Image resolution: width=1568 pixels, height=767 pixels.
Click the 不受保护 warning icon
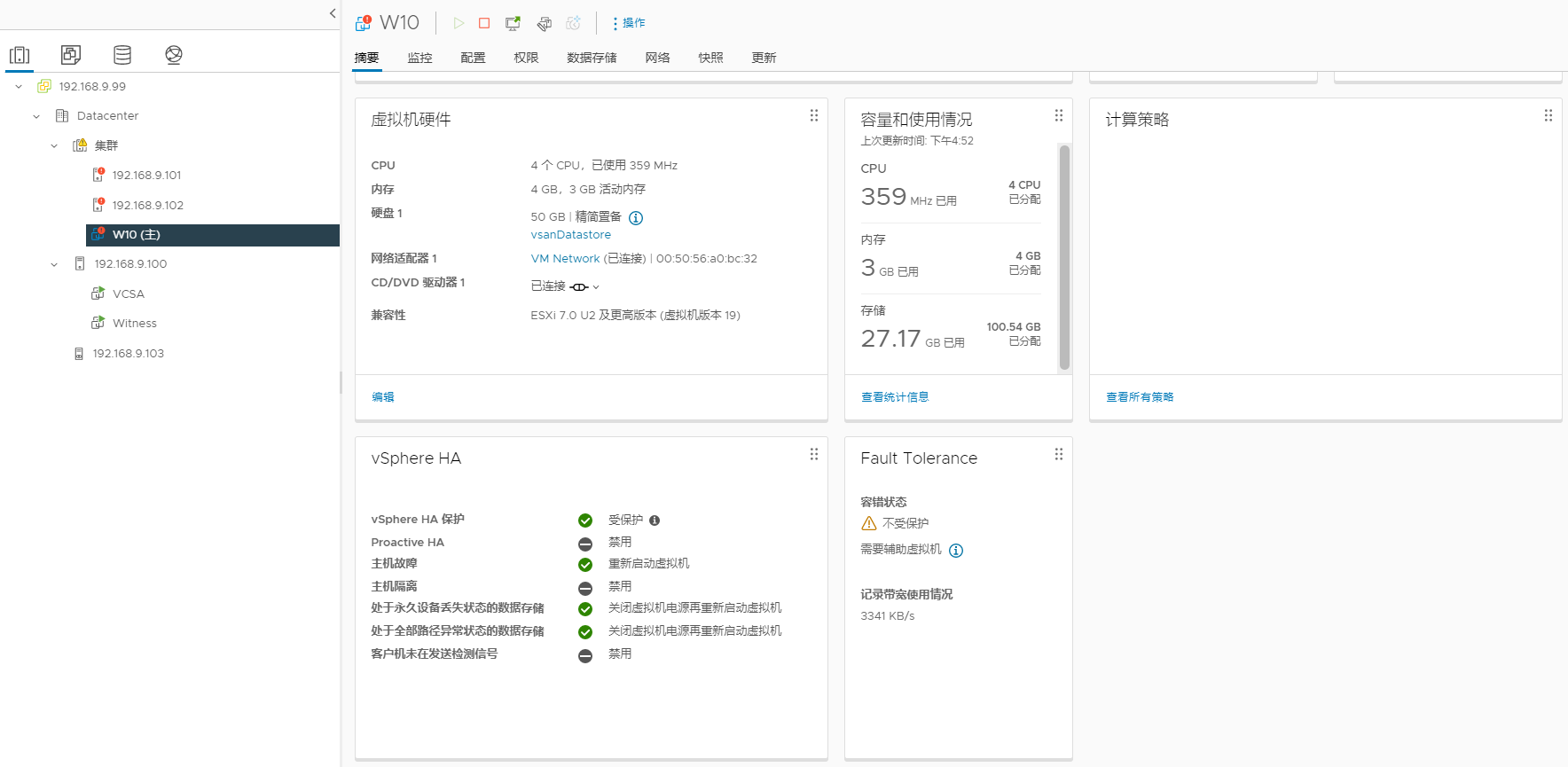869,523
